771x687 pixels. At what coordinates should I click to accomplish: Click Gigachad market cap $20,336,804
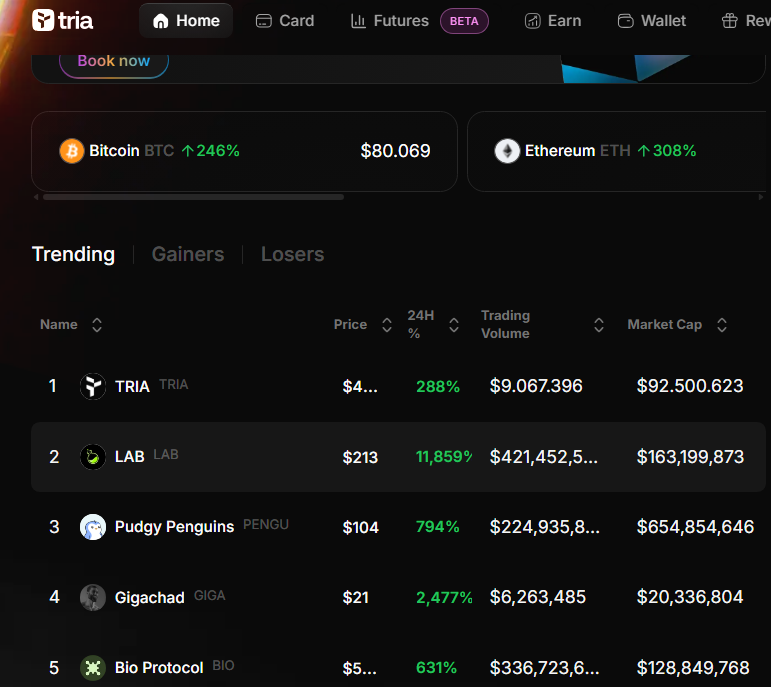[x=690, y=597]
